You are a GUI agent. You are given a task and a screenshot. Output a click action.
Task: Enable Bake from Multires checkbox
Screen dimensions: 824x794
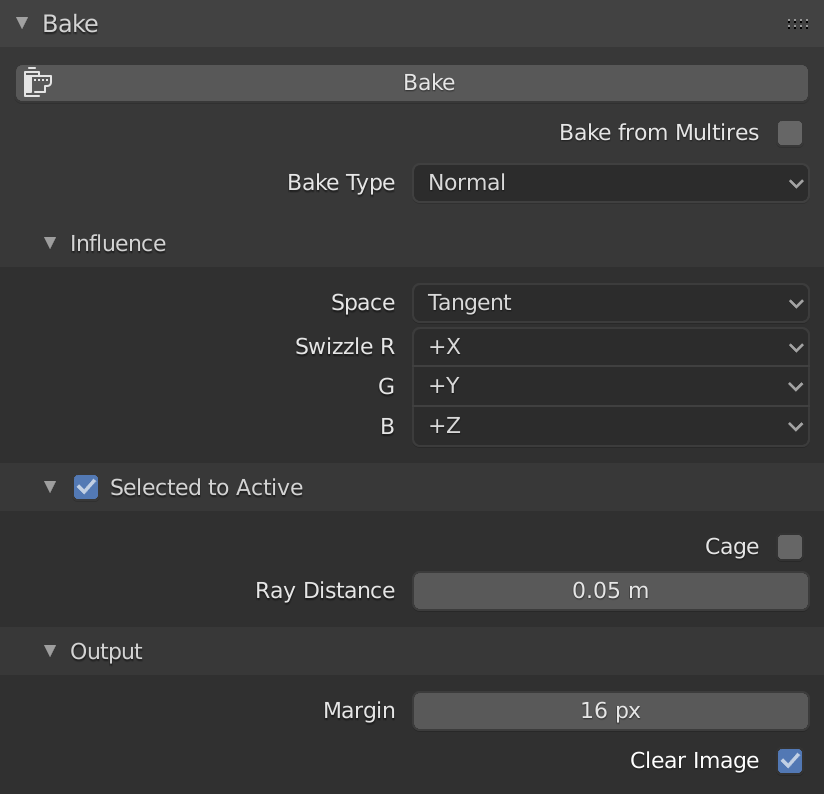pos(790,132)
